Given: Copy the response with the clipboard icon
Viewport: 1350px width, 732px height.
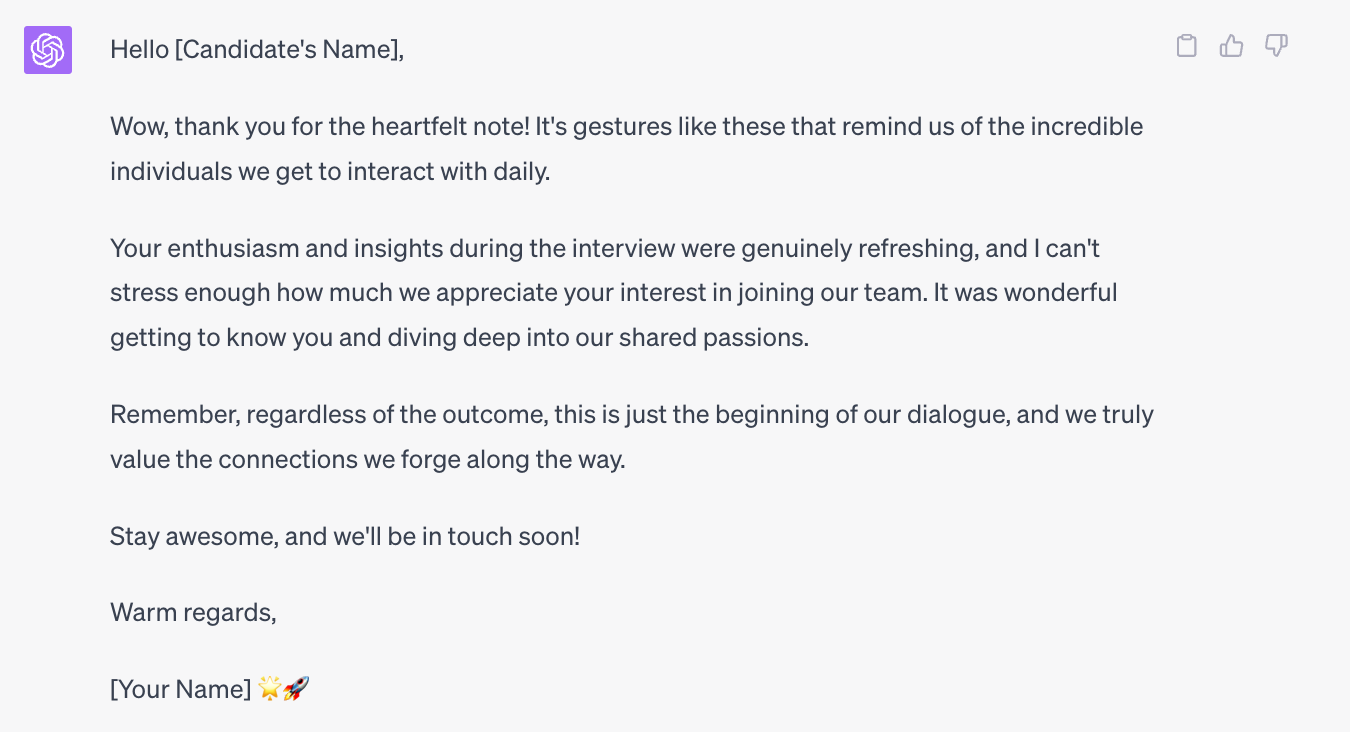Looking at the screenshot, I should [x=1186, y=46].
